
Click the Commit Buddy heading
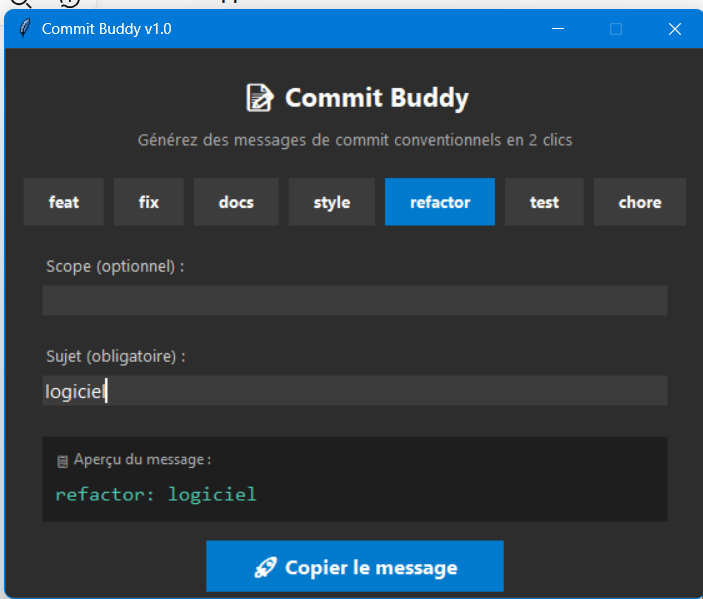pyautogui.click(x=377, y=98)
